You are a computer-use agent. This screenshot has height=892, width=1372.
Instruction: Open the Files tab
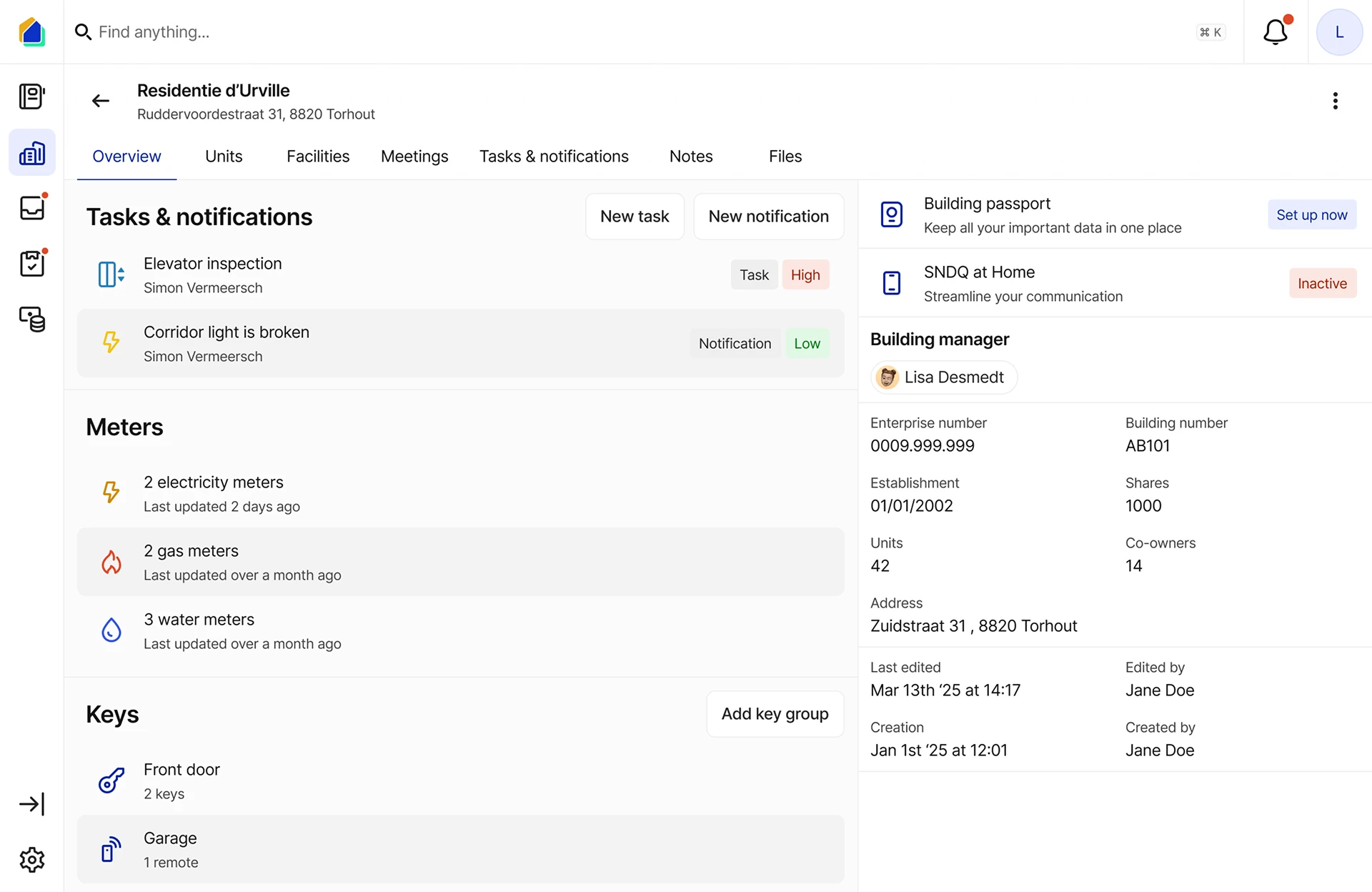coord(785,157)
